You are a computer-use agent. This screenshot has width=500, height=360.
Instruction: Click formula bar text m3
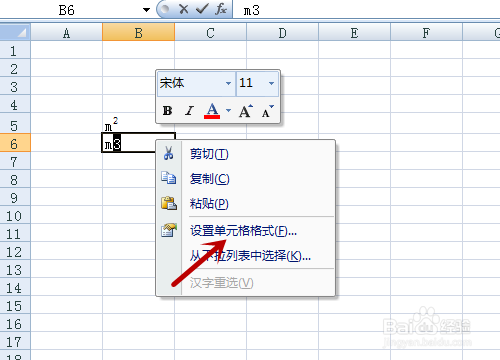click(x=251, y=10)
